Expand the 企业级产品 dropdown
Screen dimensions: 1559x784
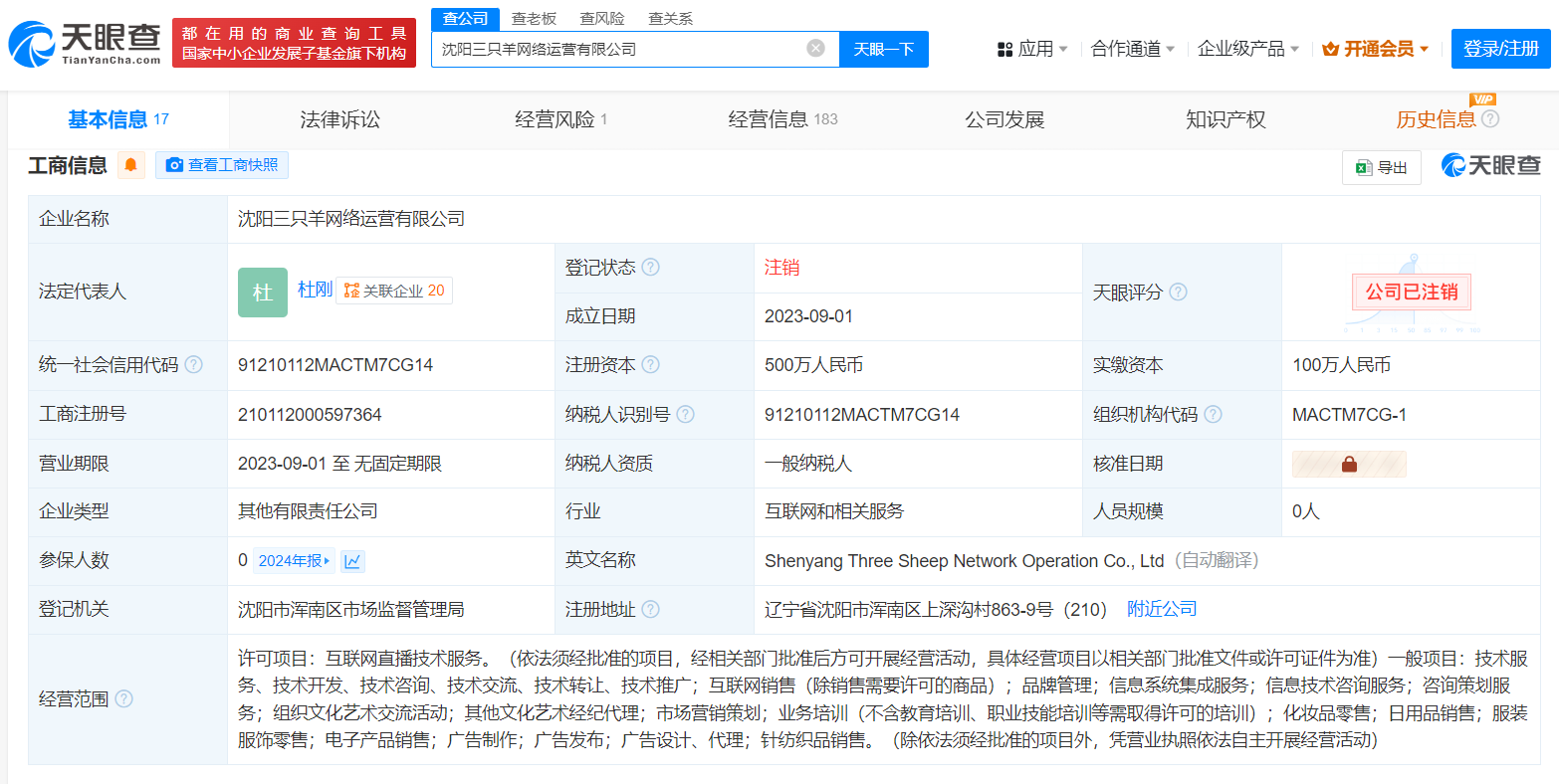1247,49
